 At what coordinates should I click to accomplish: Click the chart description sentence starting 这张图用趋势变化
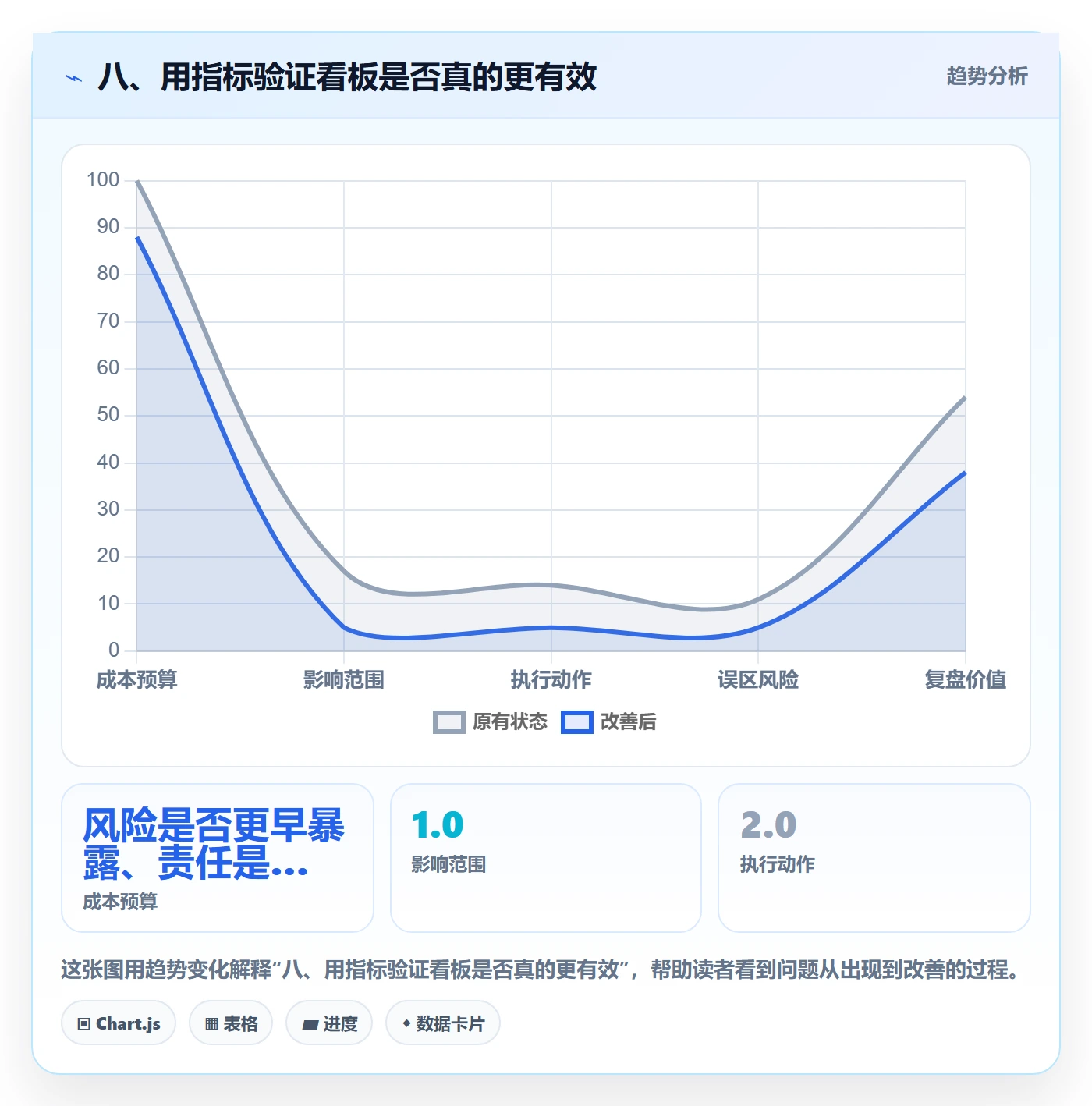[x=541, y=970]
